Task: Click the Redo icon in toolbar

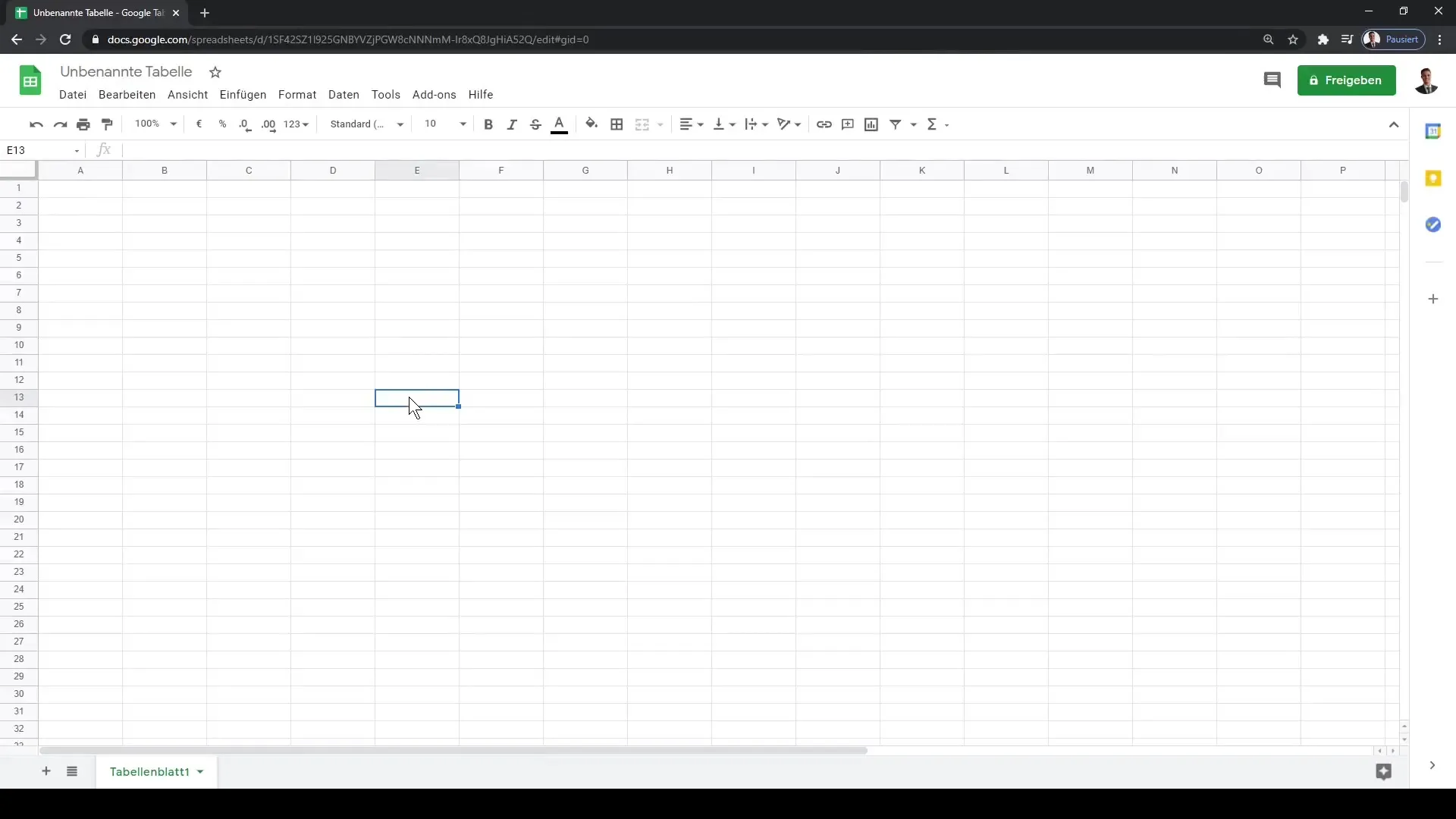Action: pyautogui.click(x=60, y=124)
